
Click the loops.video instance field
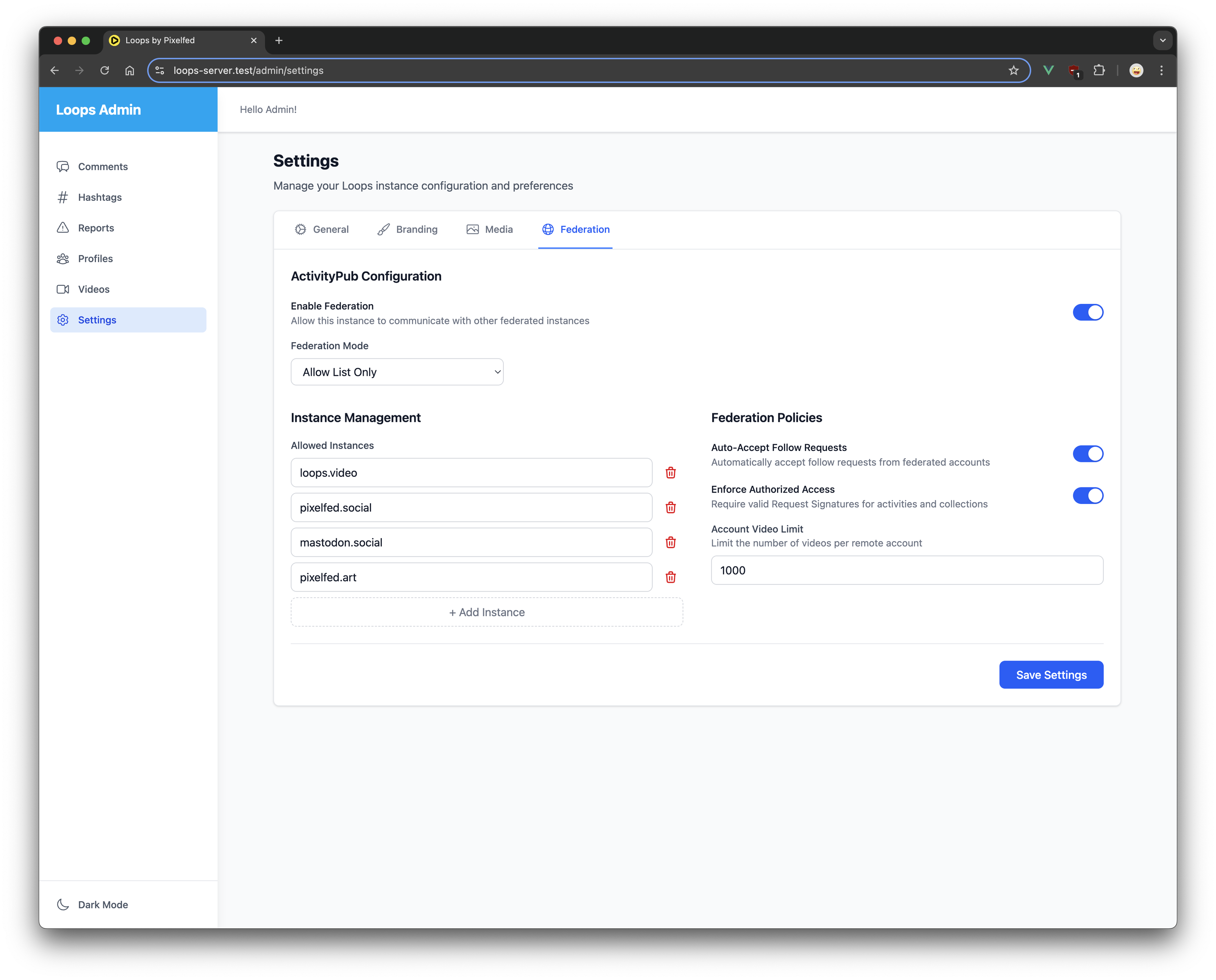[x=472, y=473]
